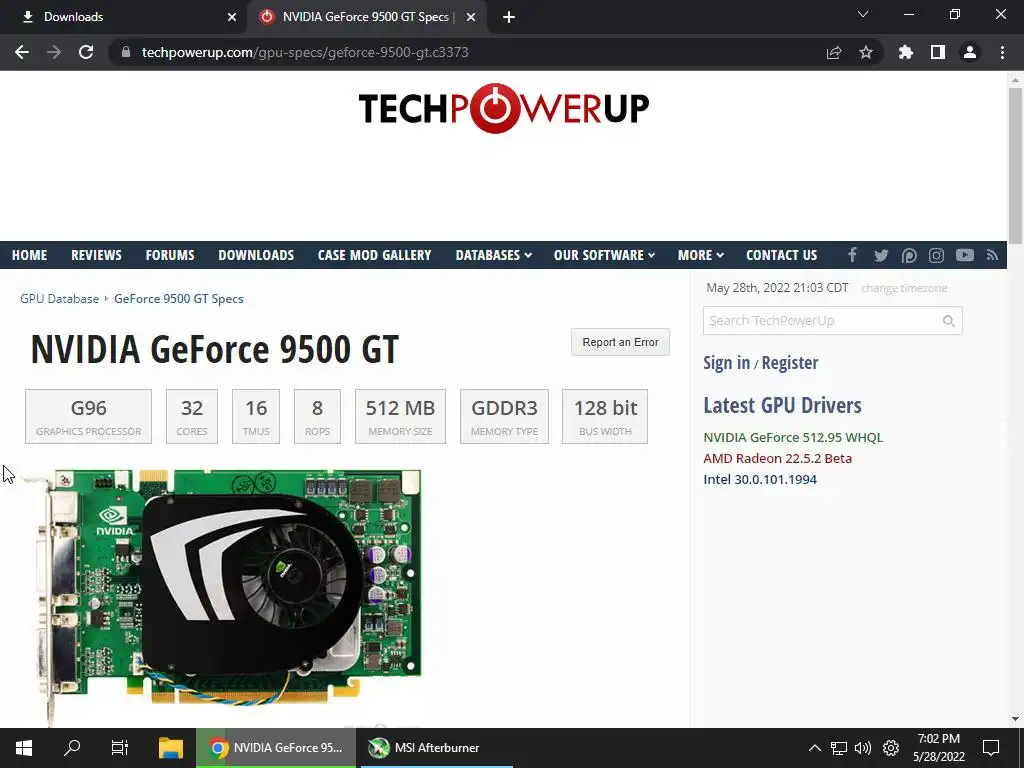Screen dimensions: 1024x768
Task: Click the 8 ROPs spec box
Action: click(317, 417)
